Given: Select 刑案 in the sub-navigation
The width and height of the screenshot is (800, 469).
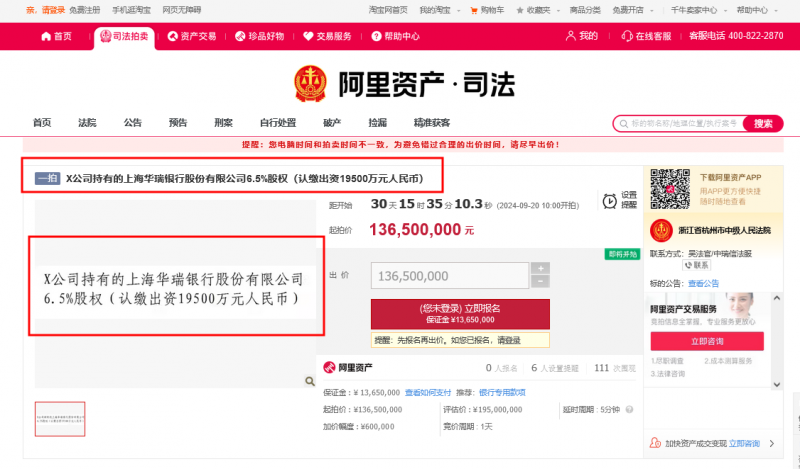Looking at the screenshot, I should pyautogui.click(x=223, y=122).
